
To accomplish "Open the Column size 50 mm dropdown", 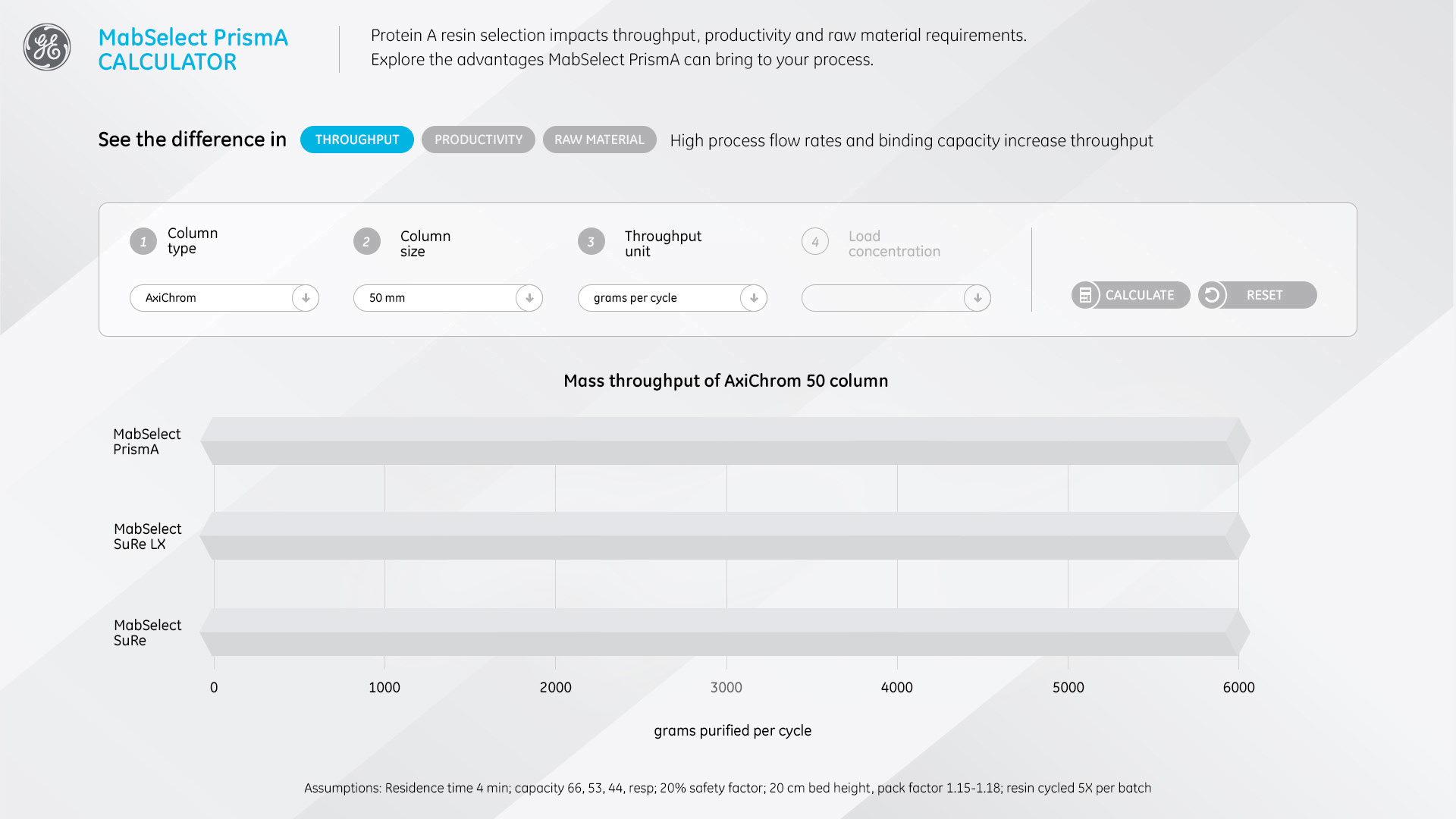I will pyautogui.click(x=448, y=298).
